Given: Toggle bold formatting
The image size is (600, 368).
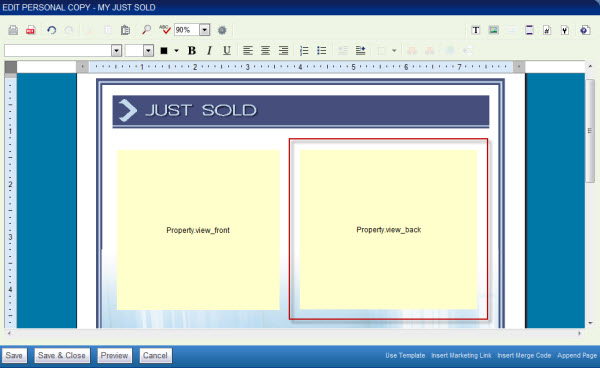Looking at the screenshot, I should (192, 50).
